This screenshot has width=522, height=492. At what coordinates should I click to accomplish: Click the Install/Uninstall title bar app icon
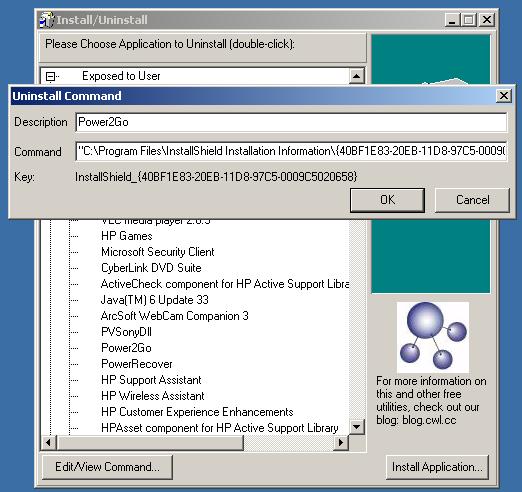point(46,20)
